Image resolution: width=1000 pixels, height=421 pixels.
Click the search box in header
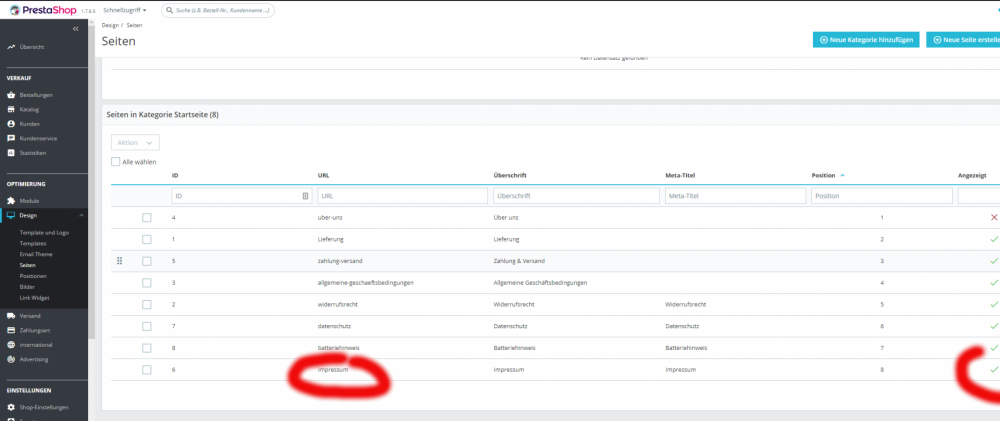point(217,10)
